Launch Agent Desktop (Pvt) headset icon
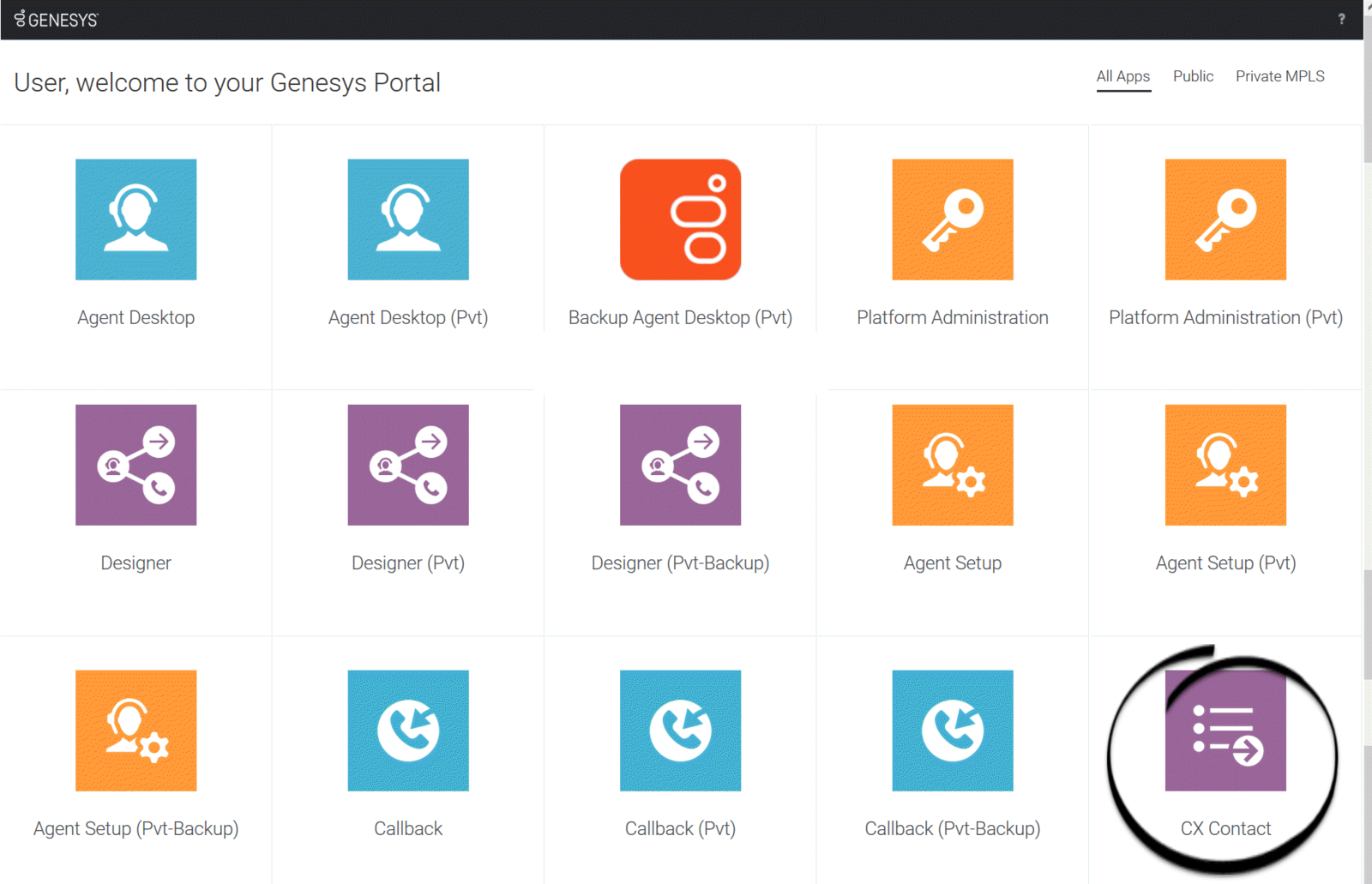This screenshot has width=1372, height=884. point(408,219)
